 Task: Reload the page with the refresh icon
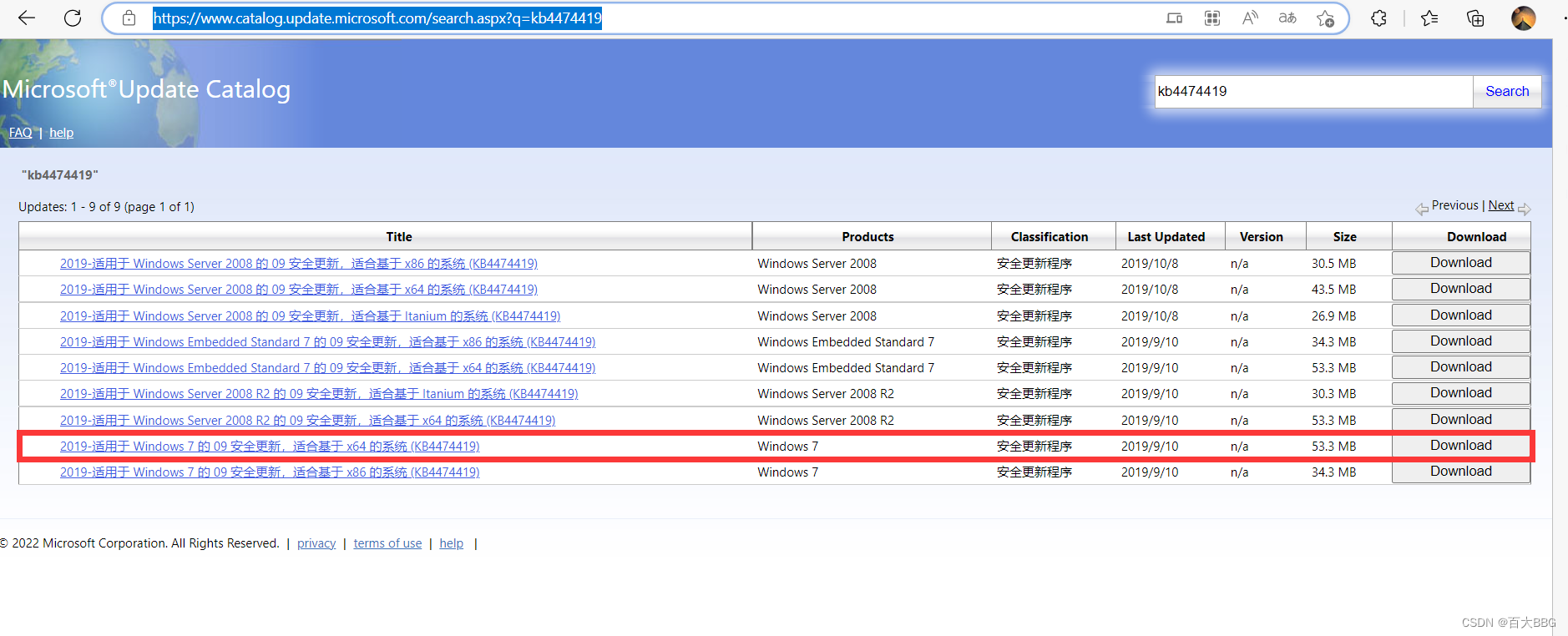pos(73,18)
